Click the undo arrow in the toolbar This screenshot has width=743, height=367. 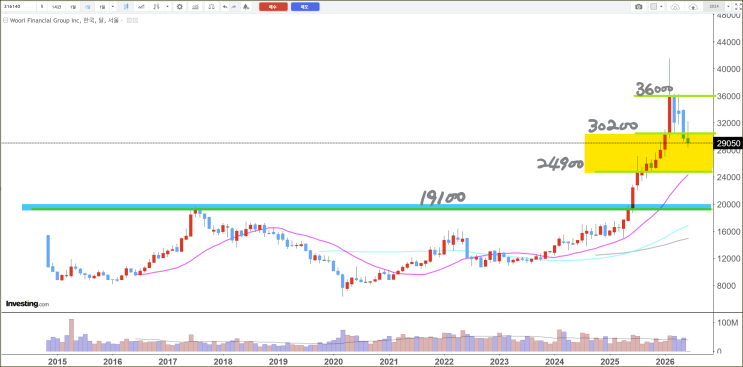(225, 7)
